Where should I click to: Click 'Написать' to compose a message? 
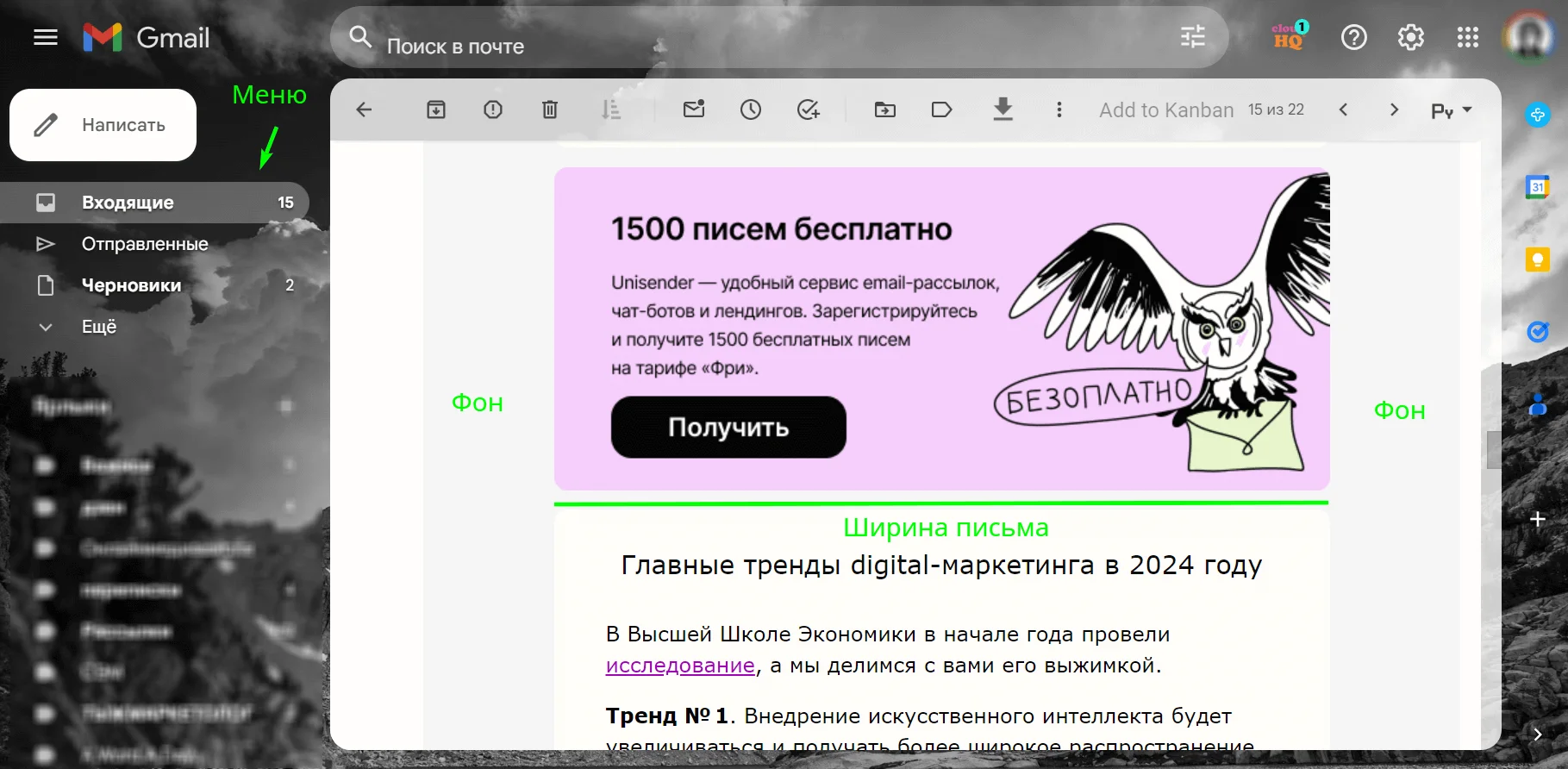[x=103, y=125]
